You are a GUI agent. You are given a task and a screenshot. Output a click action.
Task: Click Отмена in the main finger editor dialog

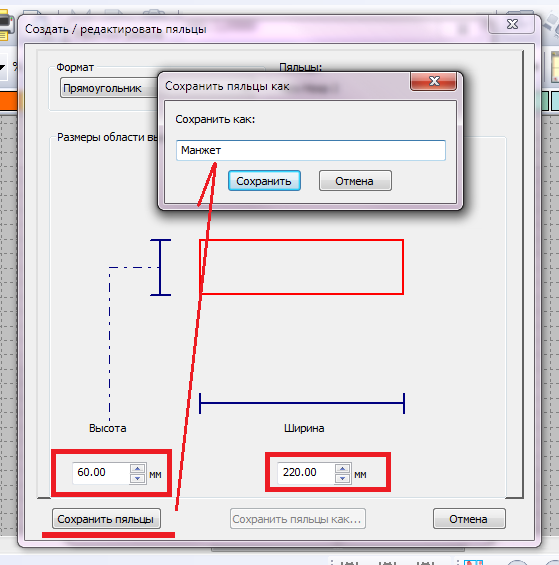pyautogui.click(x=469, y=519)
